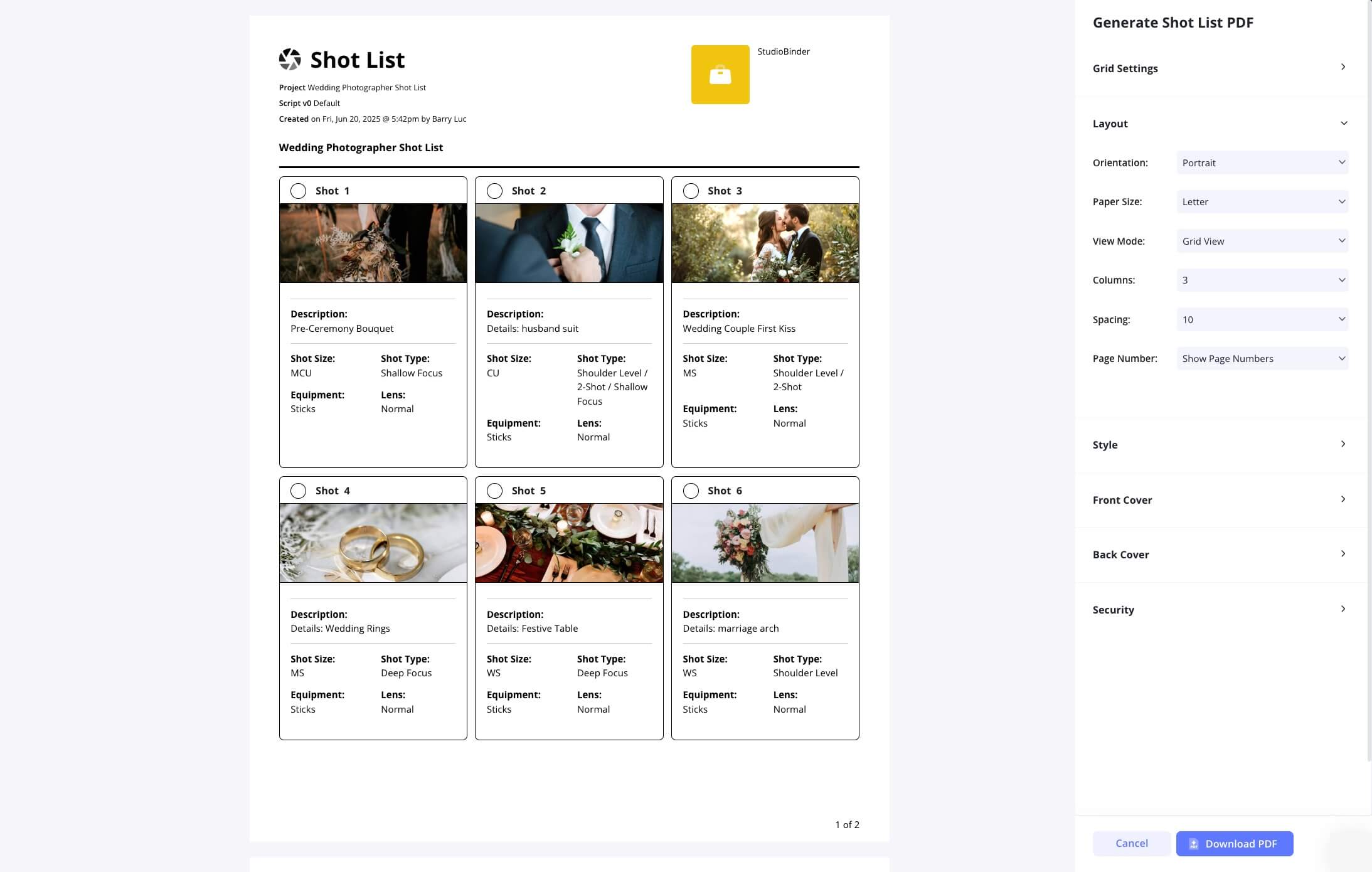The height and width of the screenshot is (872, 1372).
Task: Toggle the circle checkbox for Shot 5
Action: pyautogui.click(x=494, y=491)
